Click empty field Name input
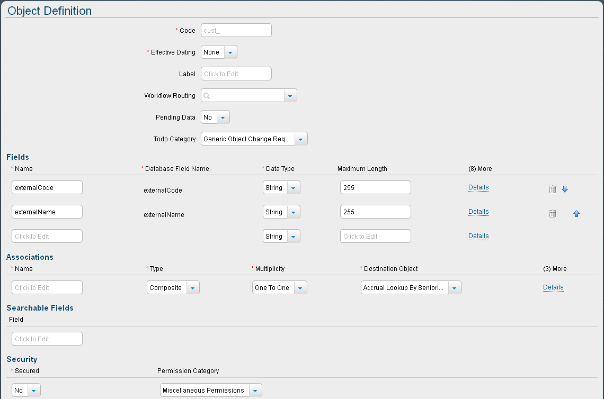The width and height of the screenshot is (604, 399). pyautogui.click(x=47, y=236)
